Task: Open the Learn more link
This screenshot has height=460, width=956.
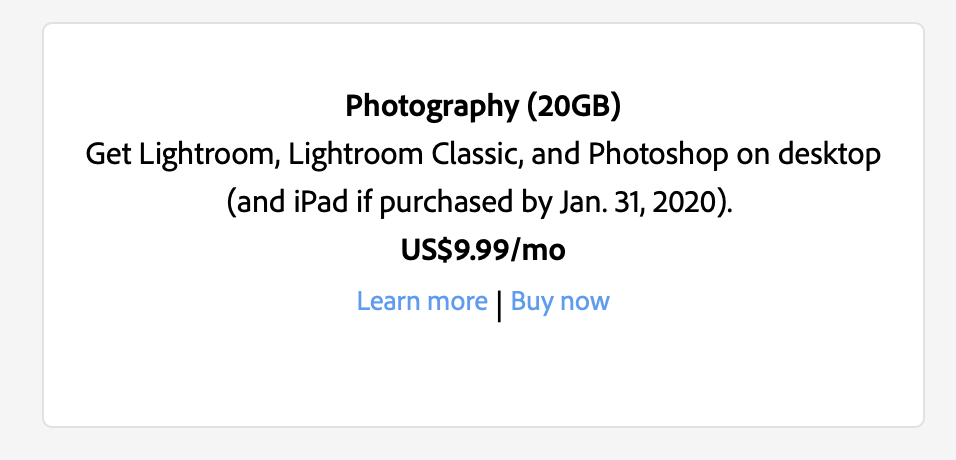Action: [422, 301]
